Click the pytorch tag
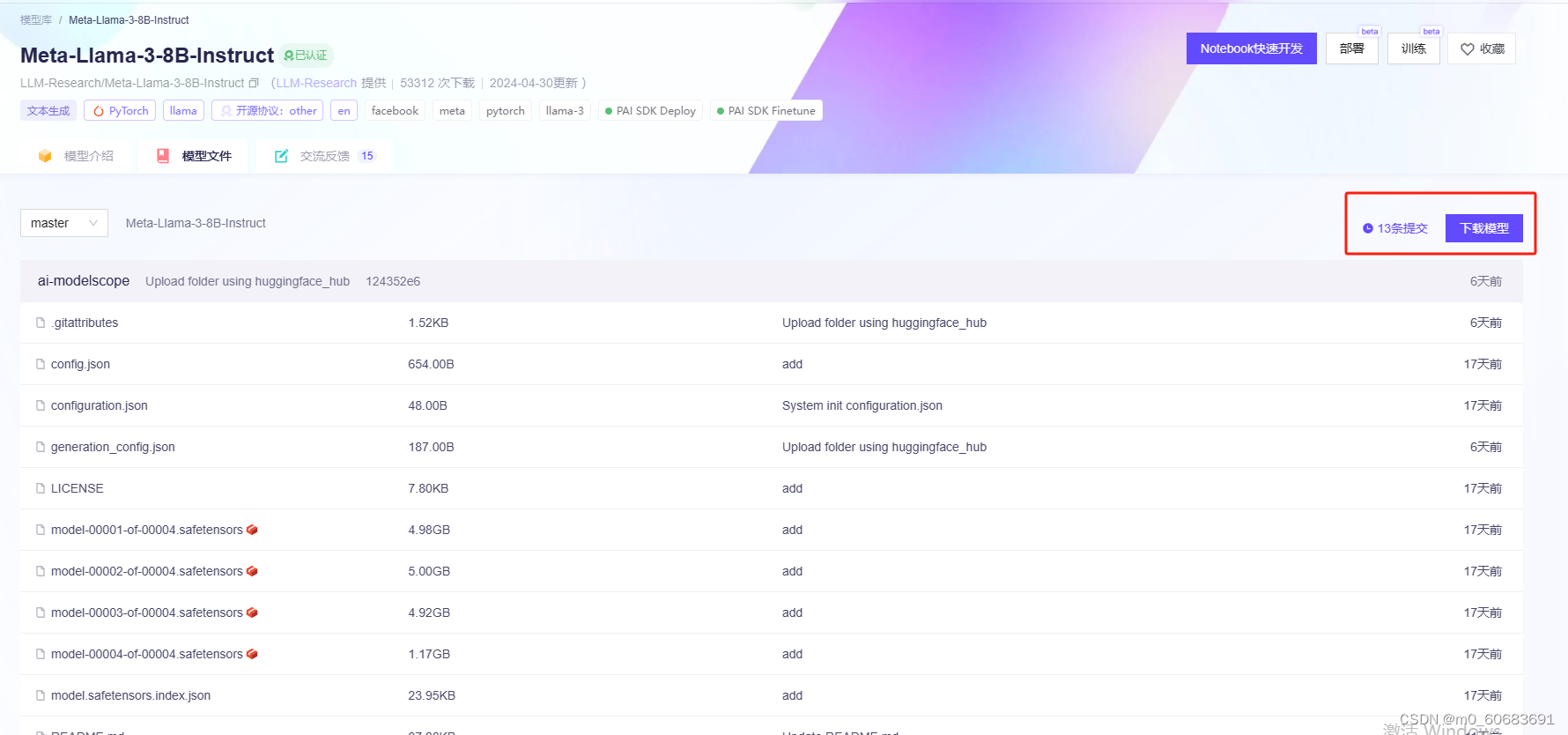Screen dimensions: 1568x735 point(506,110)
